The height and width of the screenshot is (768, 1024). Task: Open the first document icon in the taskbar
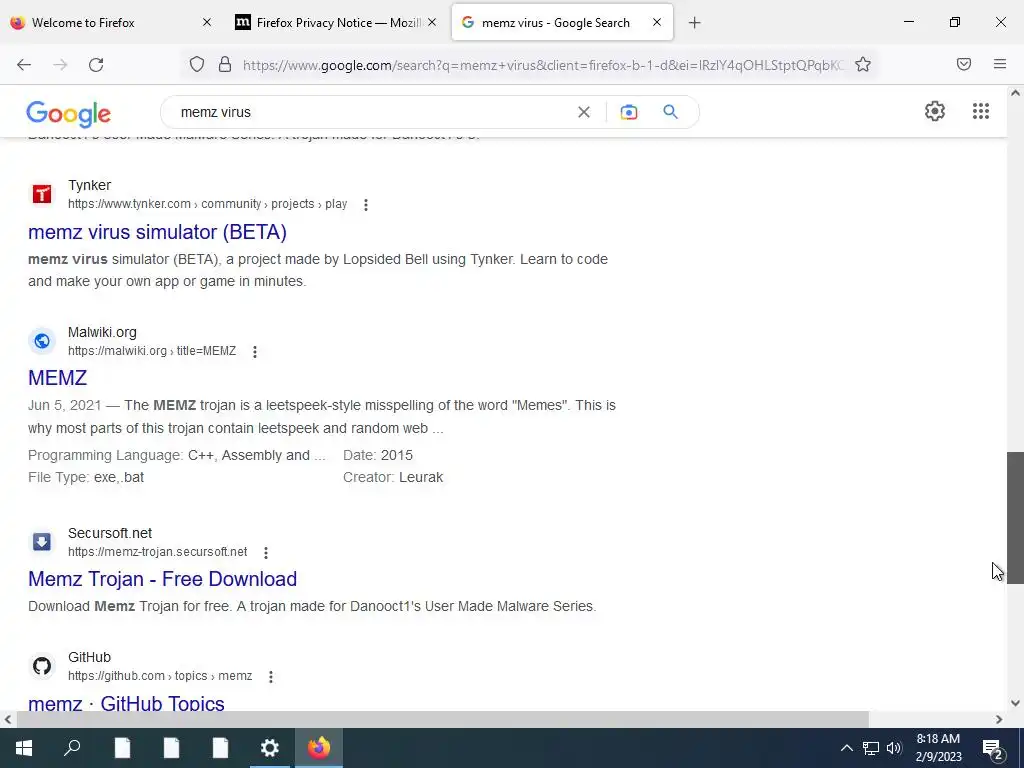click(122, 748)
